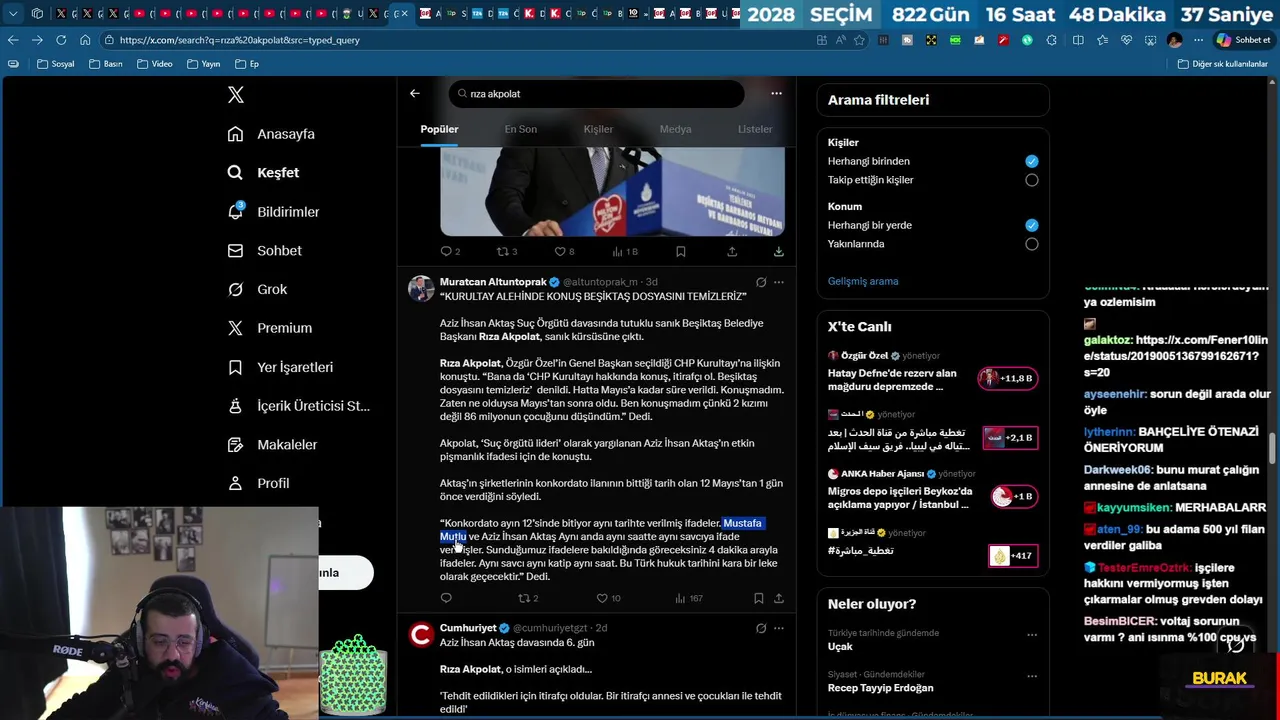Open İçerik Üreticisi Stüdyosu
The width and height of the screenshot is (1280, 720).
(x=298, y=406)
